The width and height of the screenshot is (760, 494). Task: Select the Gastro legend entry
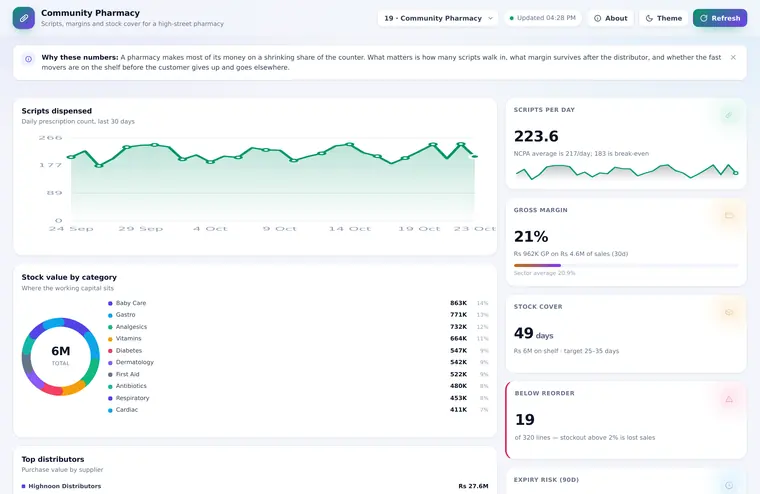point(298,315)
